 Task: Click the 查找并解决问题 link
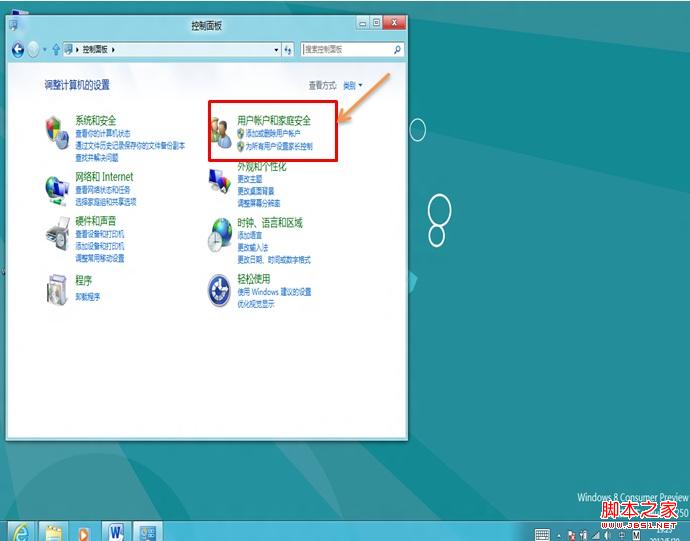[97, 158]
